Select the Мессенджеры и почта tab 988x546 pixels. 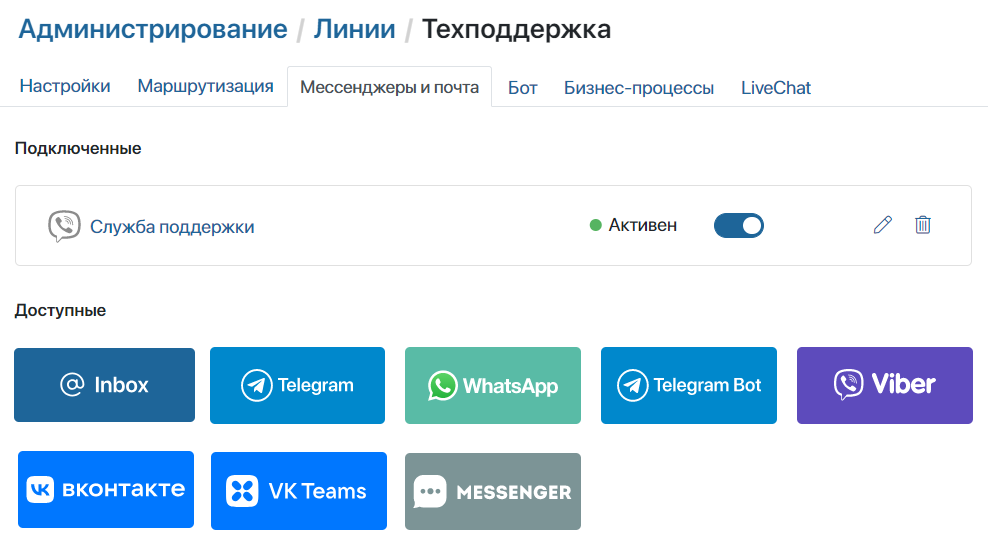389,87
